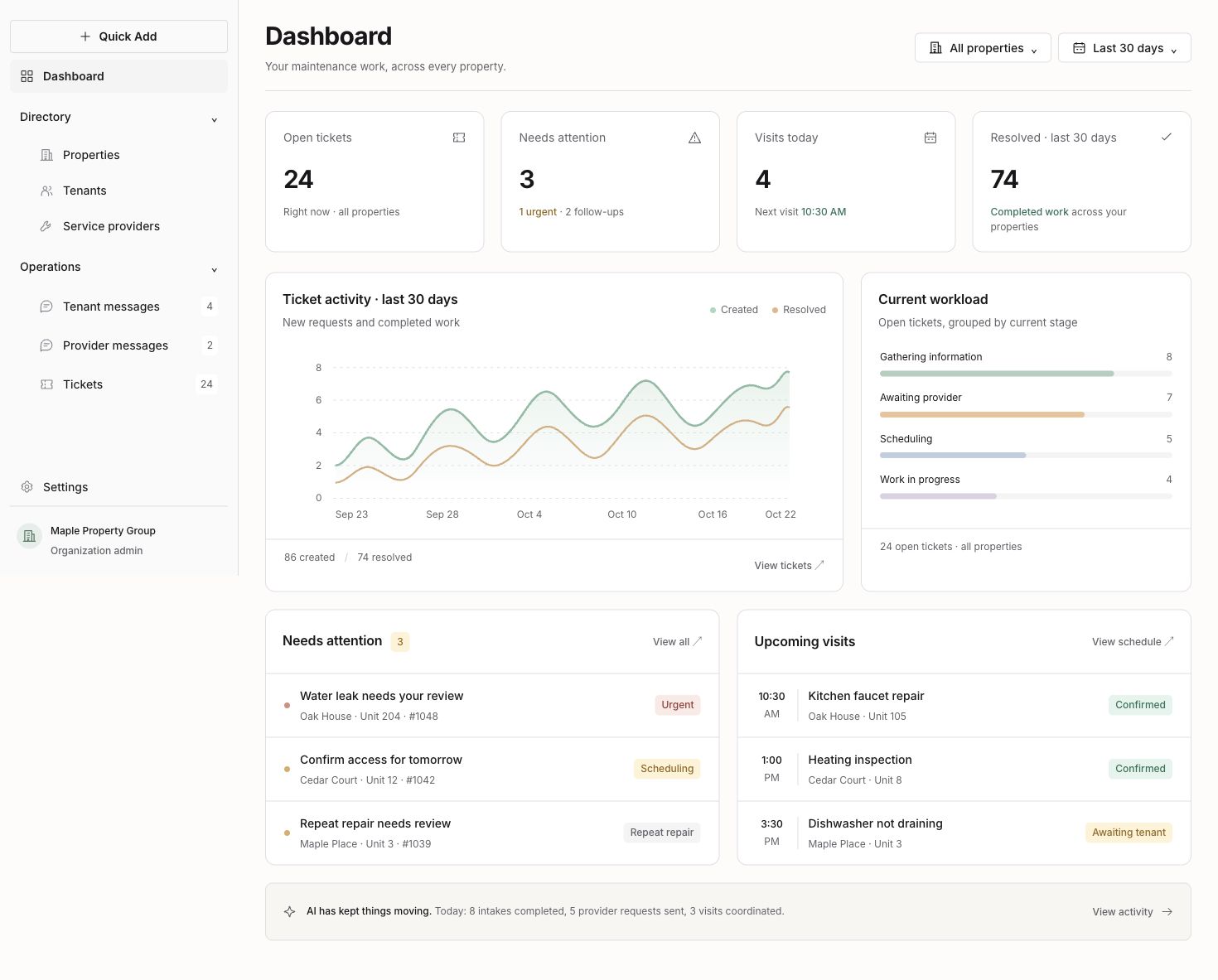The image size is (1218, 980).
Task: Click the Dashboard grid icon in sidebar
Action: pos(27,76)
